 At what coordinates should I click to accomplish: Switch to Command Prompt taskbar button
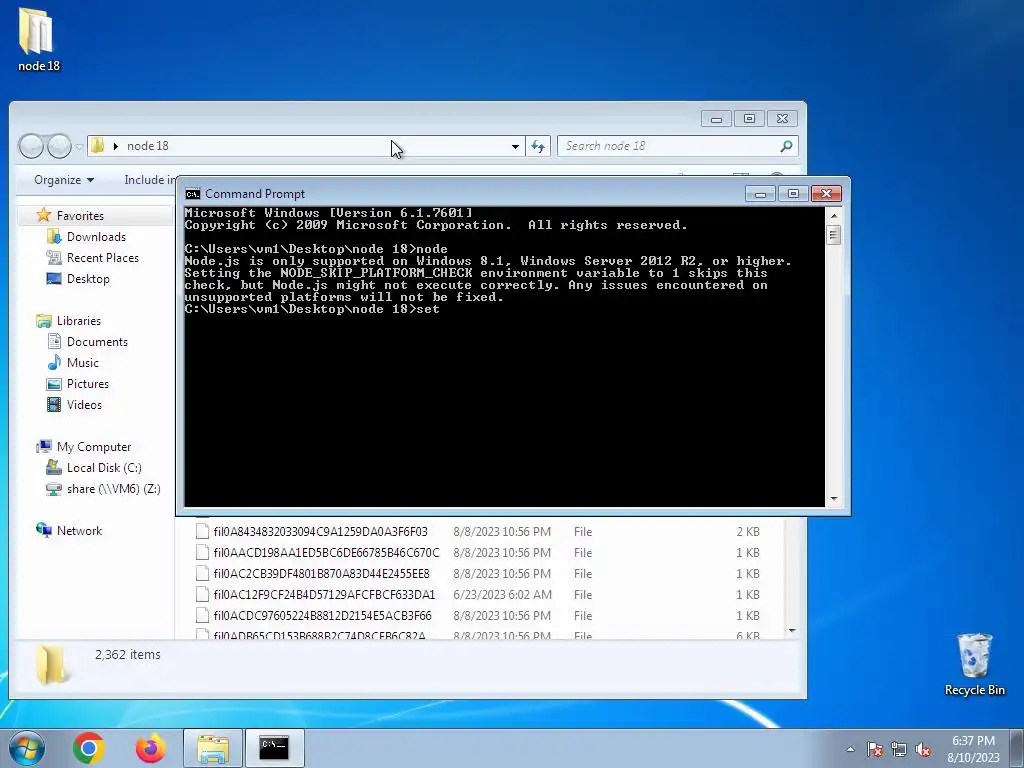[274, 748]
